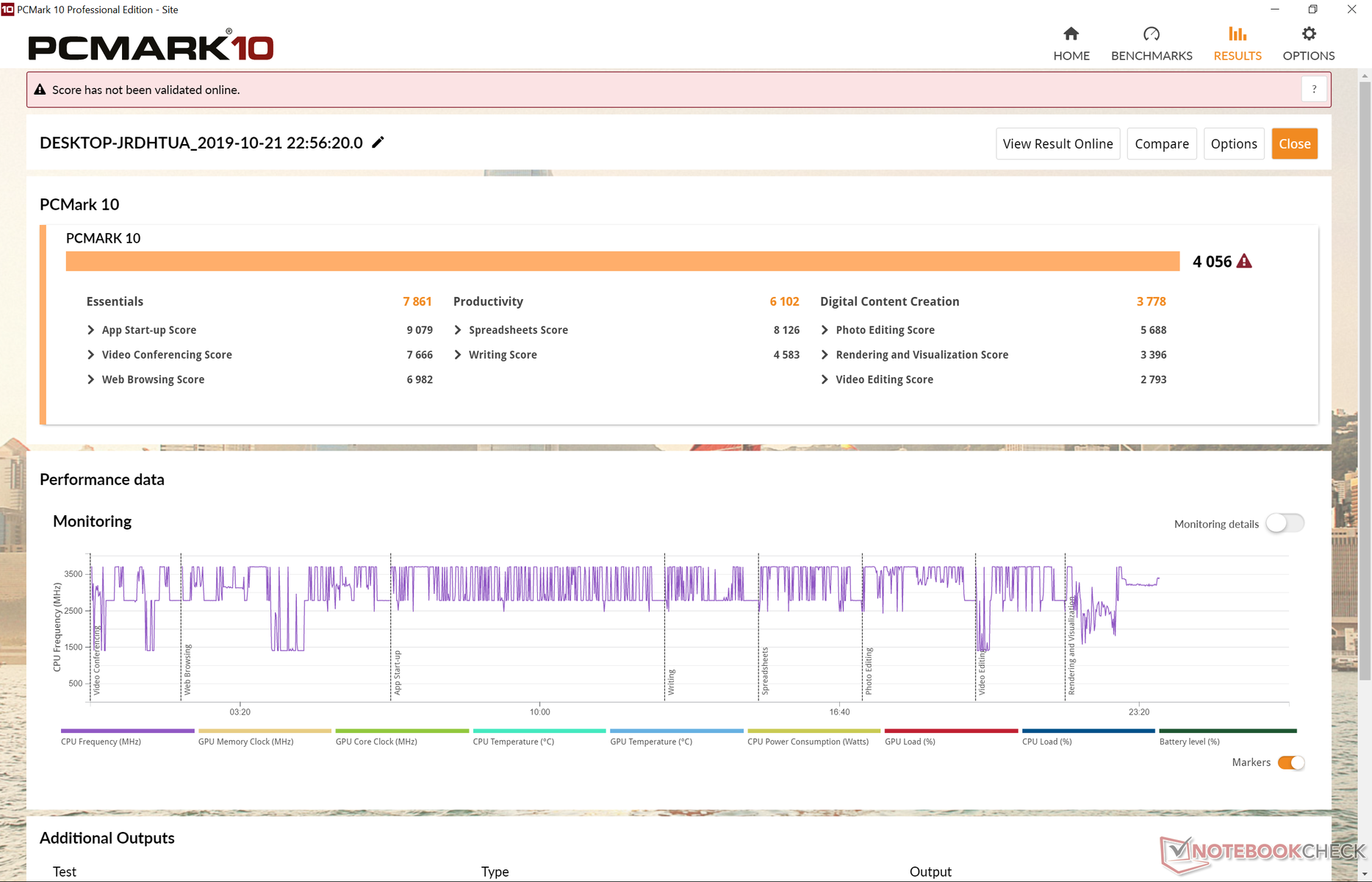
Task: Expand the Video Editing Score row
Action: tap(825, 379)
